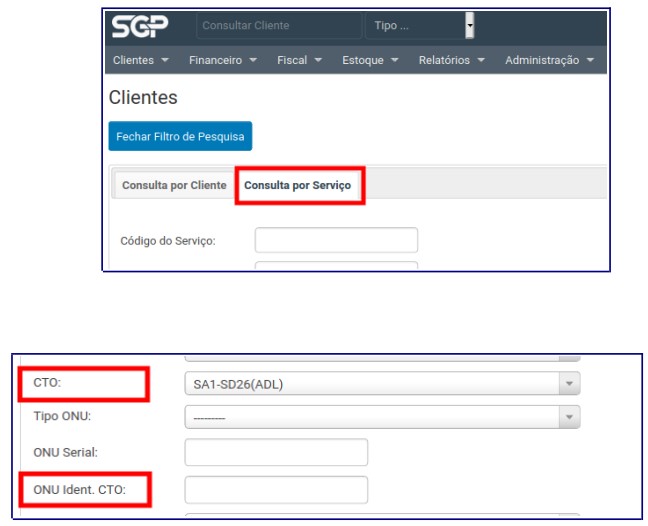Image resolution: width=648 pixels, height=526 pixels.
Task: Show the Estoque menu
Action: point(370,61)
